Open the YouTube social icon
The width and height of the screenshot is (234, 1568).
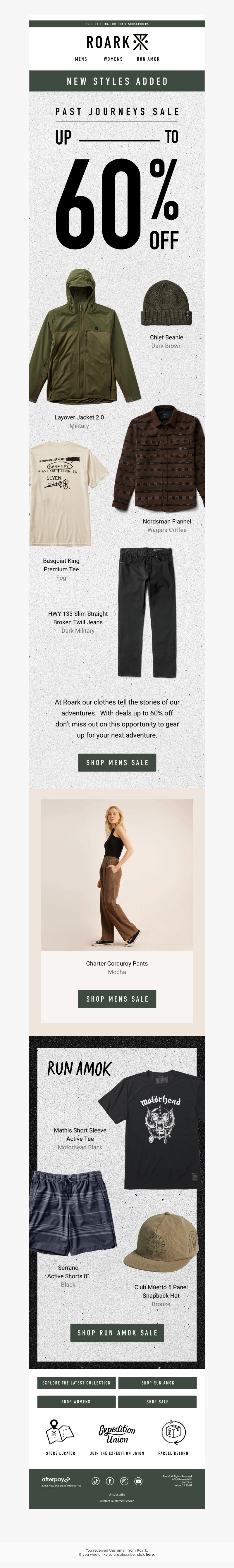coord(138,1481)
